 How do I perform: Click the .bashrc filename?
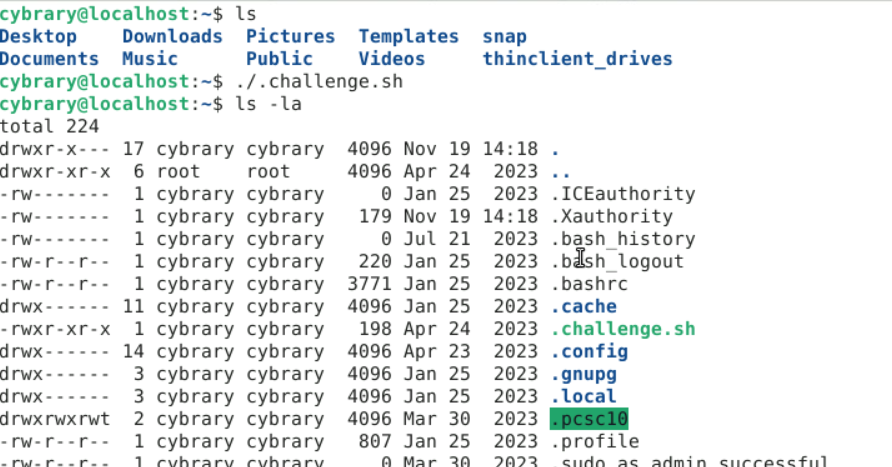coord(589,284)
